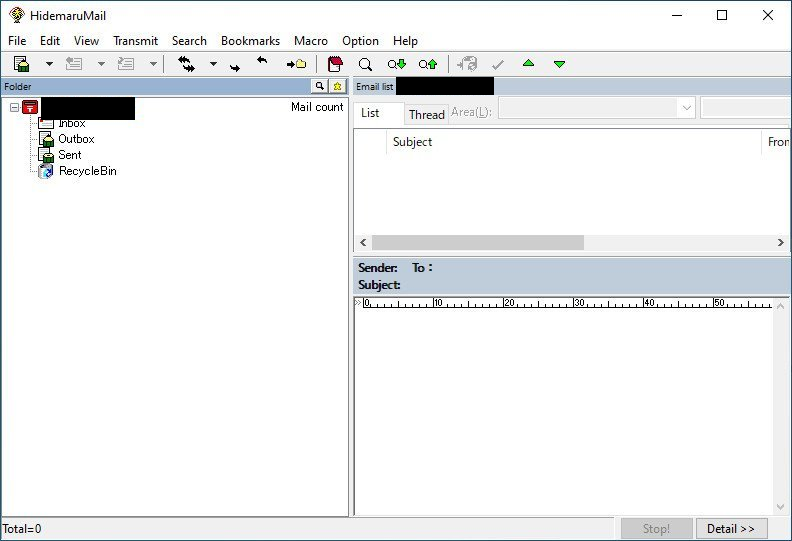The height and width of the screenshot is (541, 792).
Task: Open the Area(L) combo box
Action: point(597,108)
